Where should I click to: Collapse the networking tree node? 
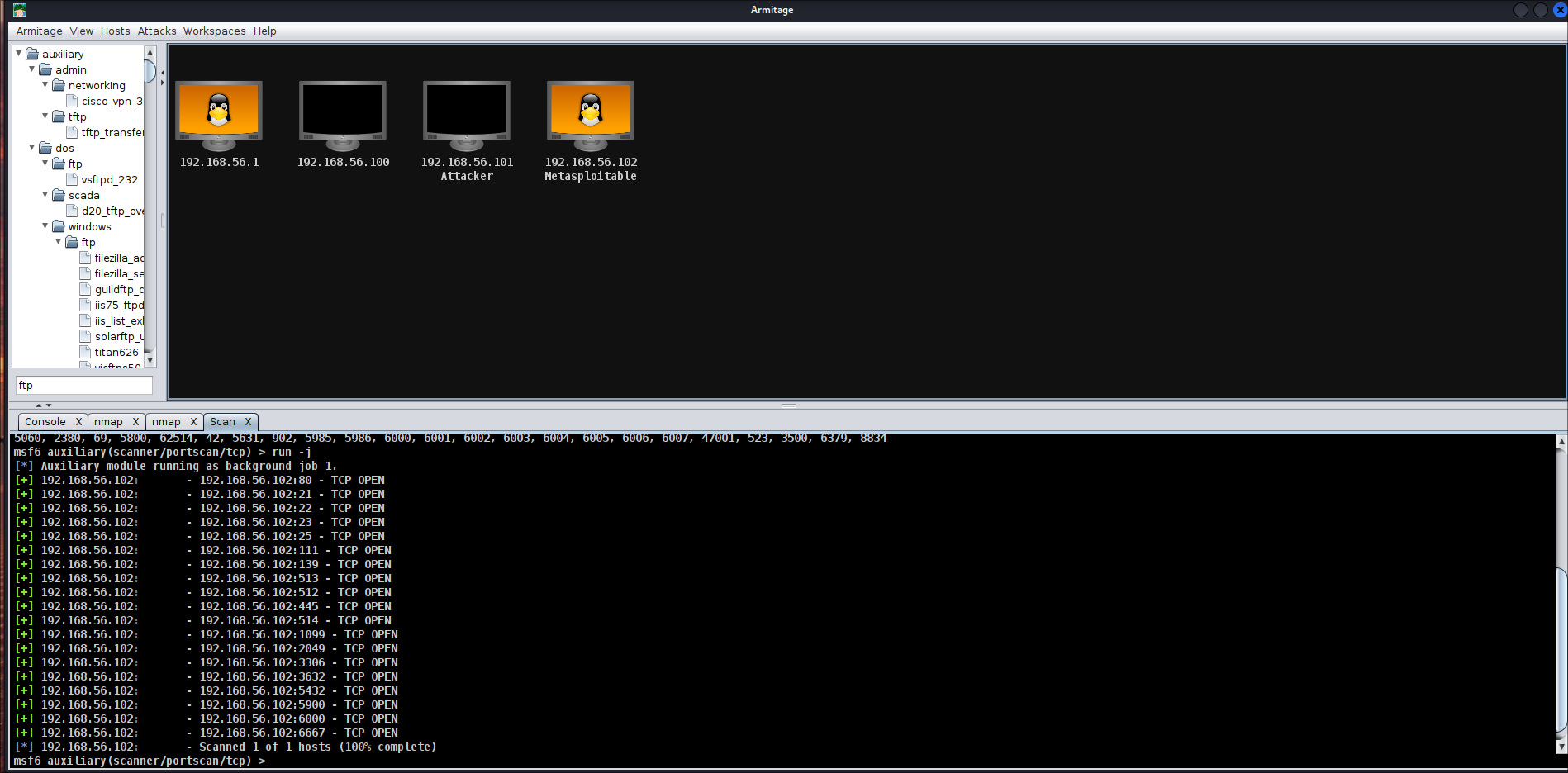click(45, 84)
